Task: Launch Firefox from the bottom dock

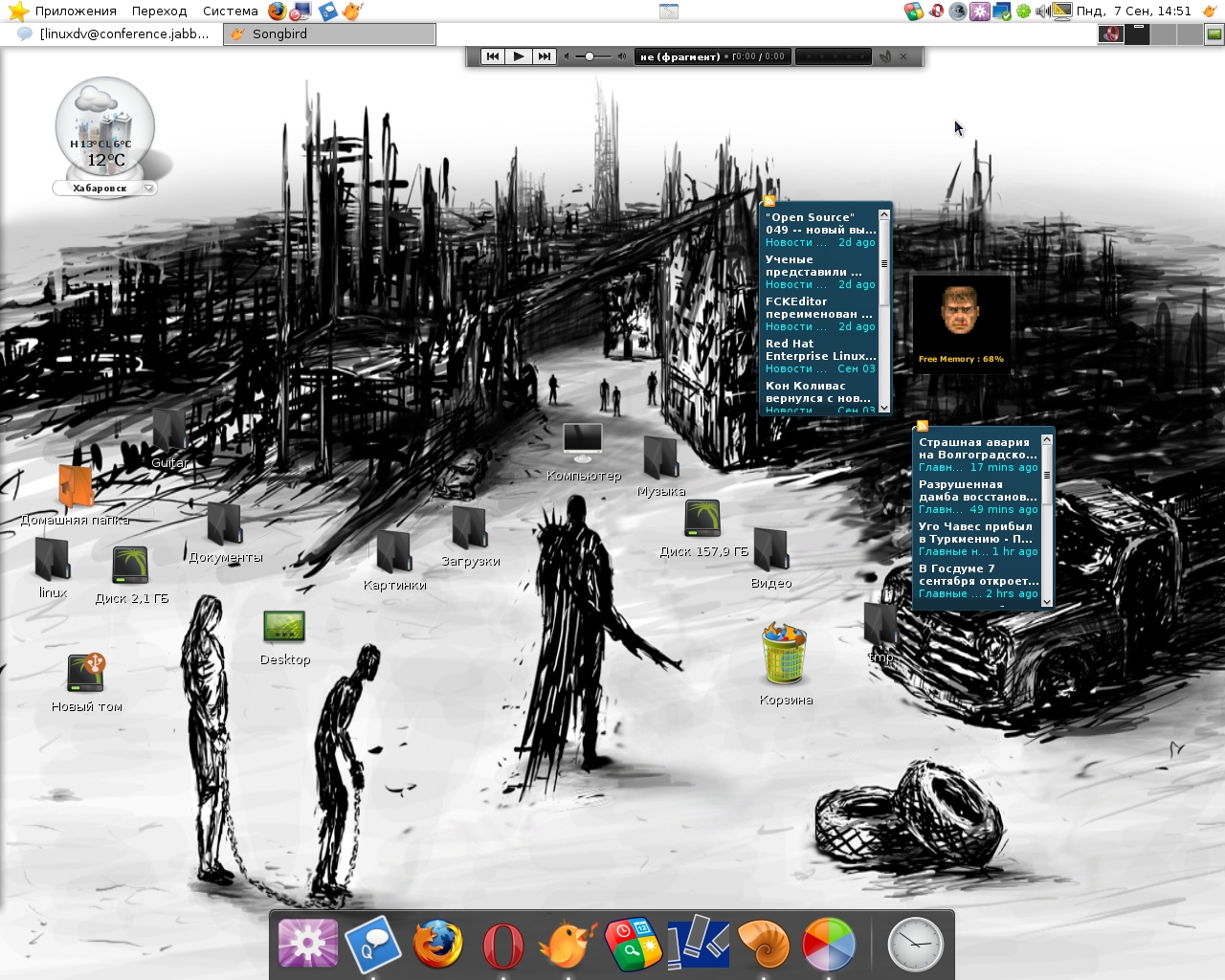Action: [x=437, y=944]
